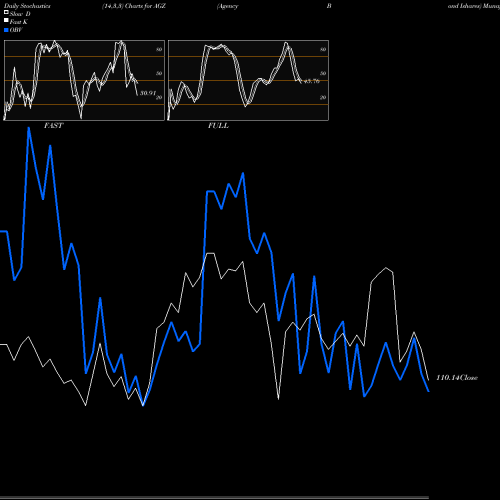
Task: Click the 'OBV' legend label
Action: tap(16, 30)
